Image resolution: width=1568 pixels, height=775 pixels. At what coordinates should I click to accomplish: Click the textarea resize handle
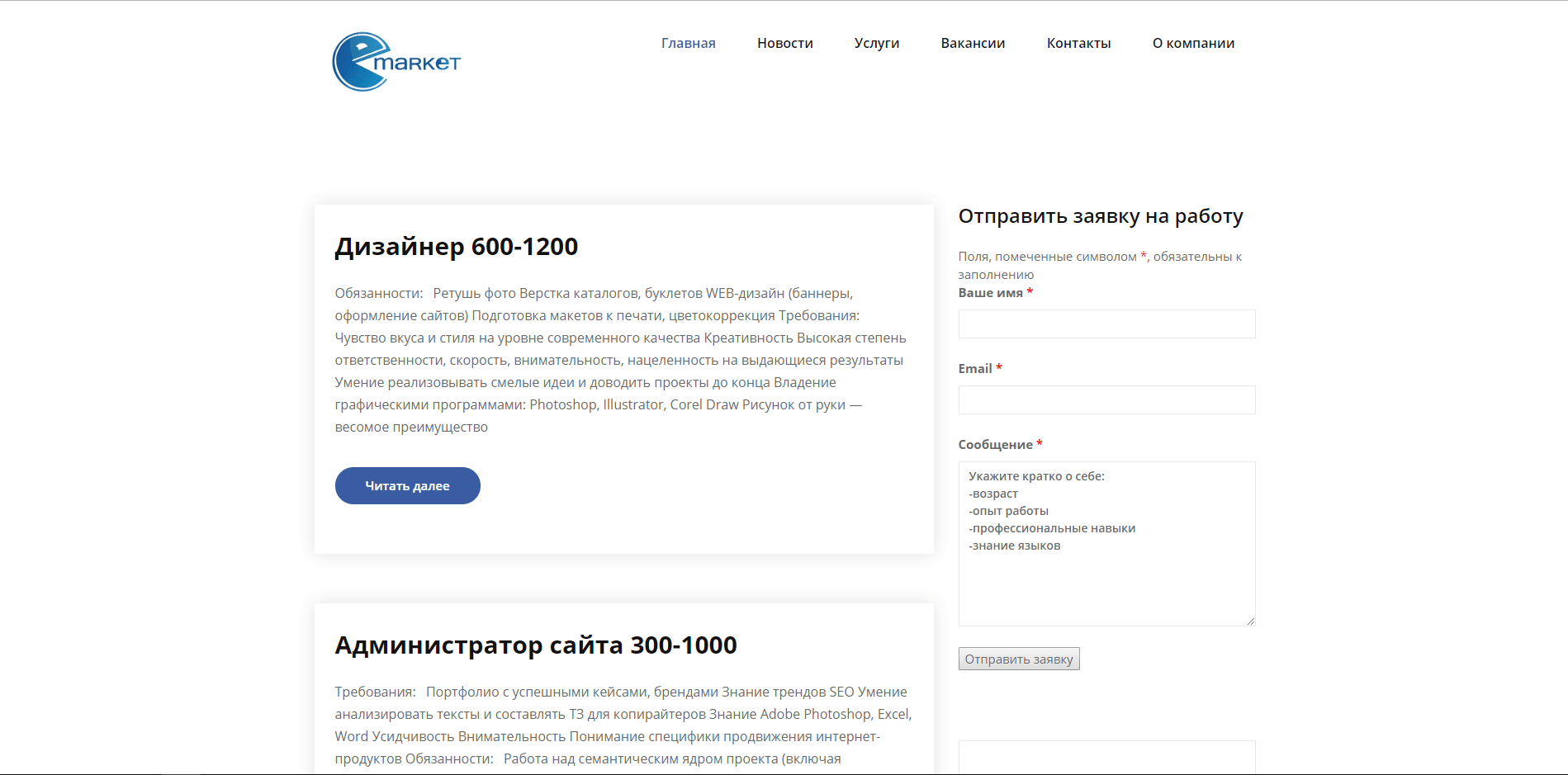pos(1251,621)
